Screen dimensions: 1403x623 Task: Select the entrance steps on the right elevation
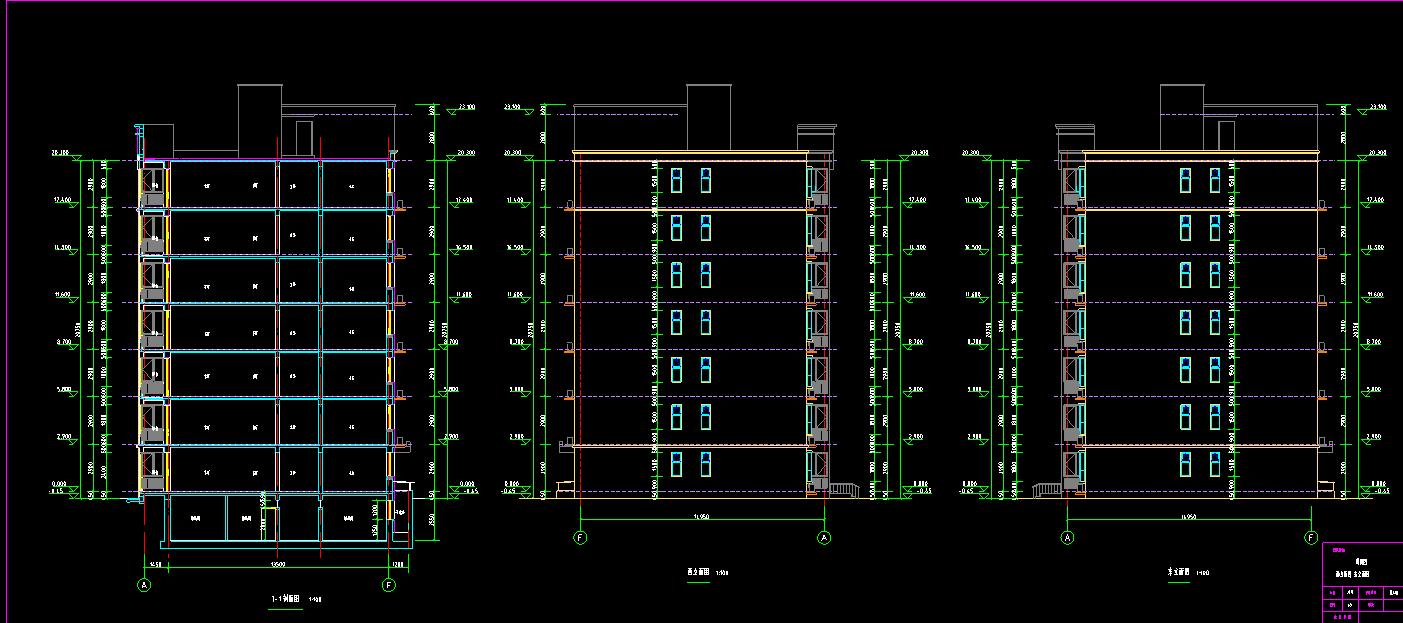1046,488
